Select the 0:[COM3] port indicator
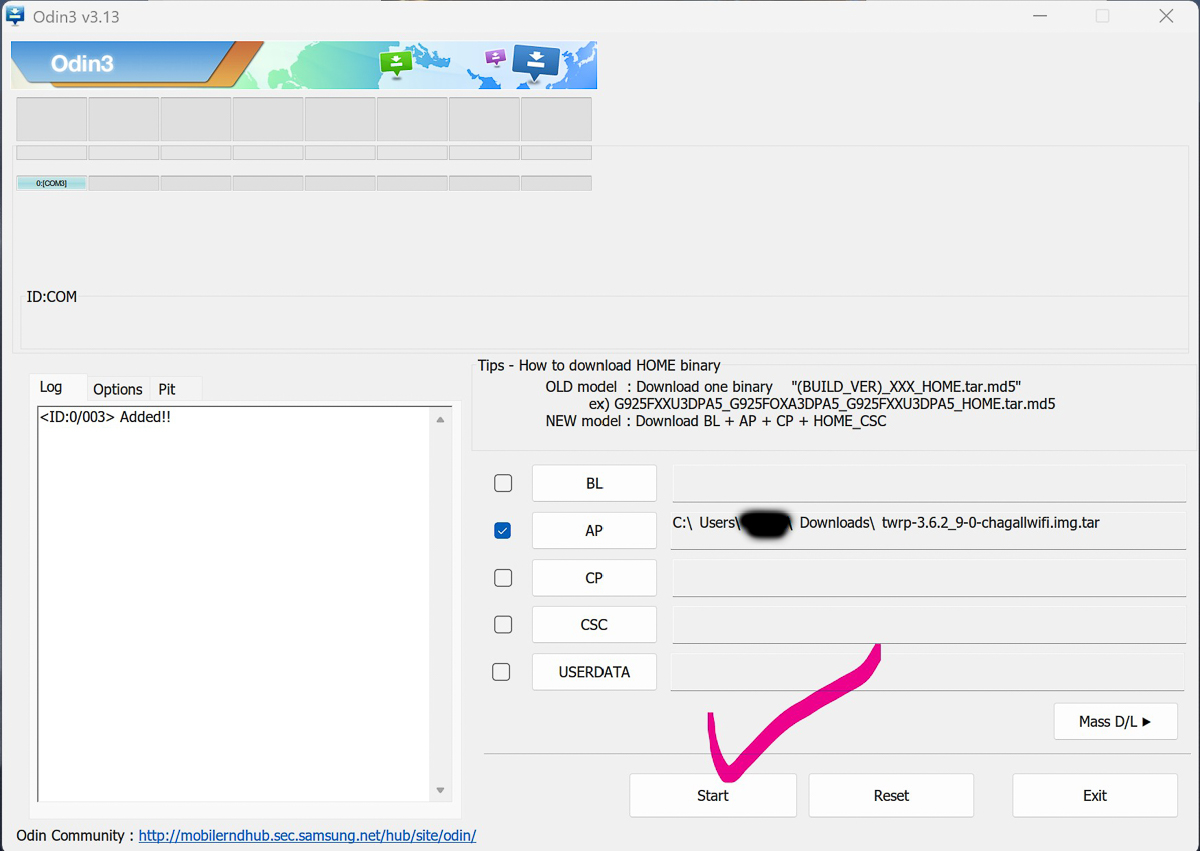 (x=52, y=183)
